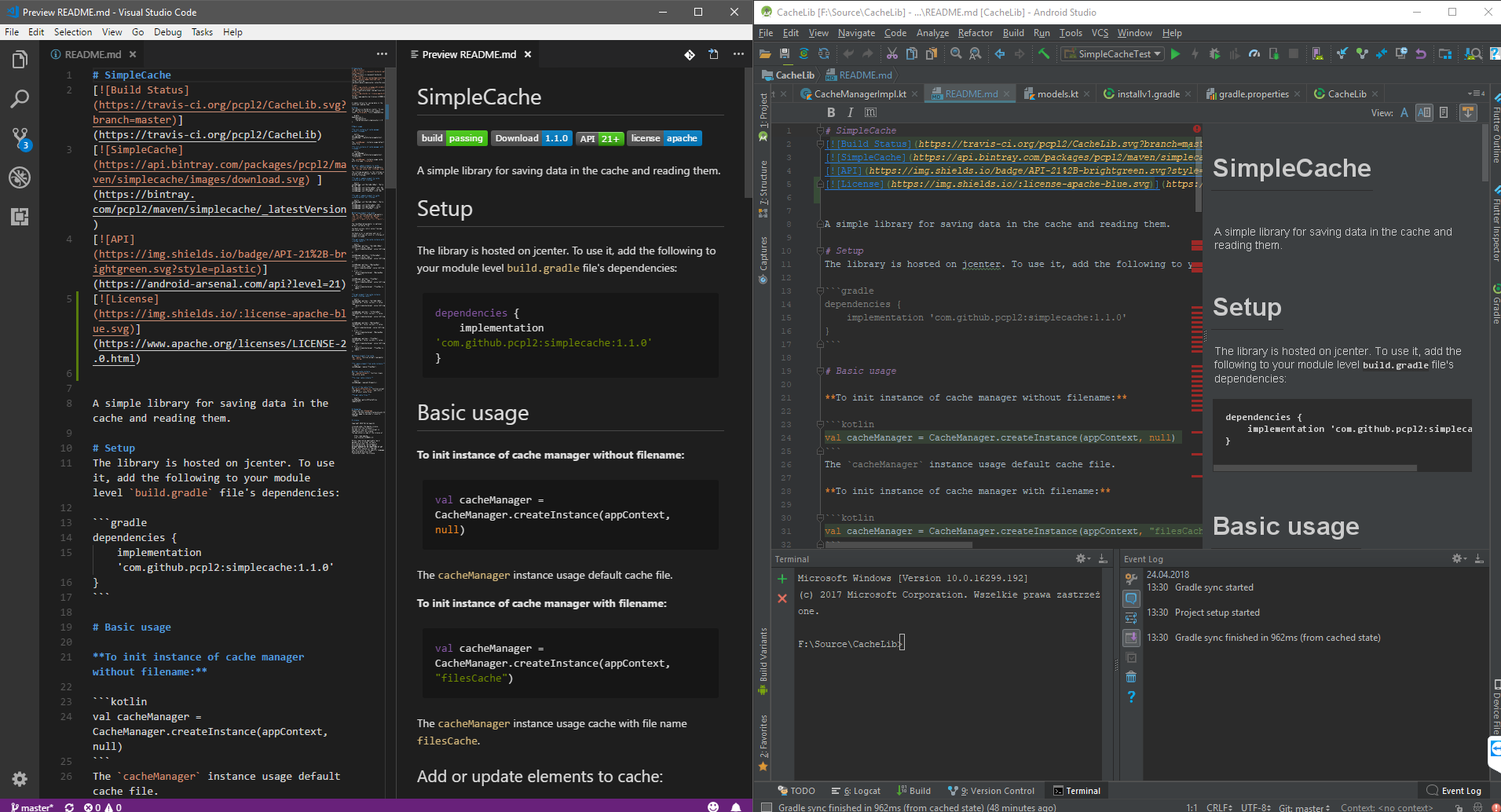Toggle the Favorites tool window open
The image size is (1501, 812).
(x=764, y=738)
